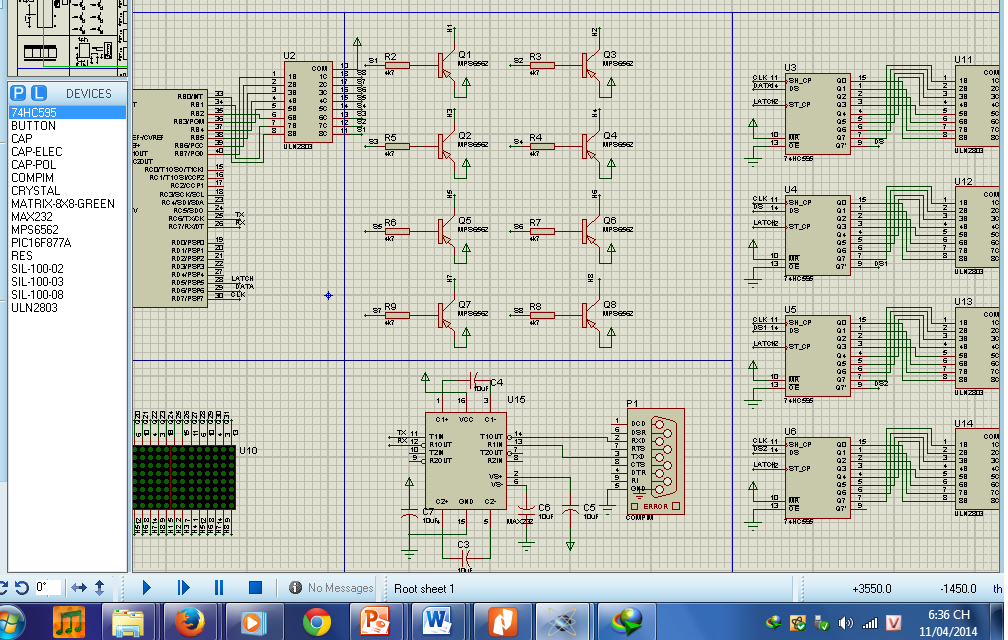Image resolution: width=1008 pixels, height=640 pixels.
Task: Click the rotation angle input field
Action: coord(47,588)
